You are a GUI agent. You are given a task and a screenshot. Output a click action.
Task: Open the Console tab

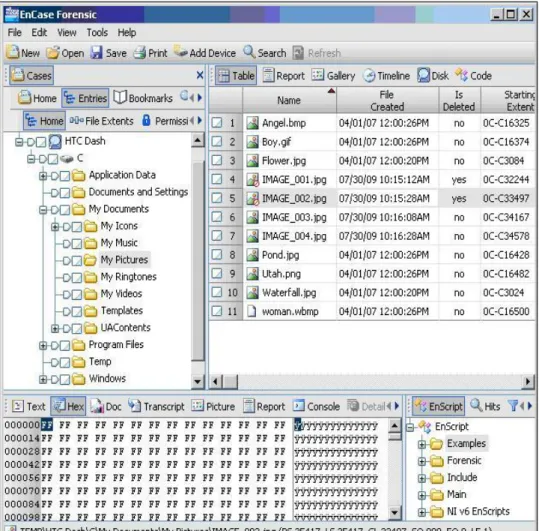coord(316,407)
